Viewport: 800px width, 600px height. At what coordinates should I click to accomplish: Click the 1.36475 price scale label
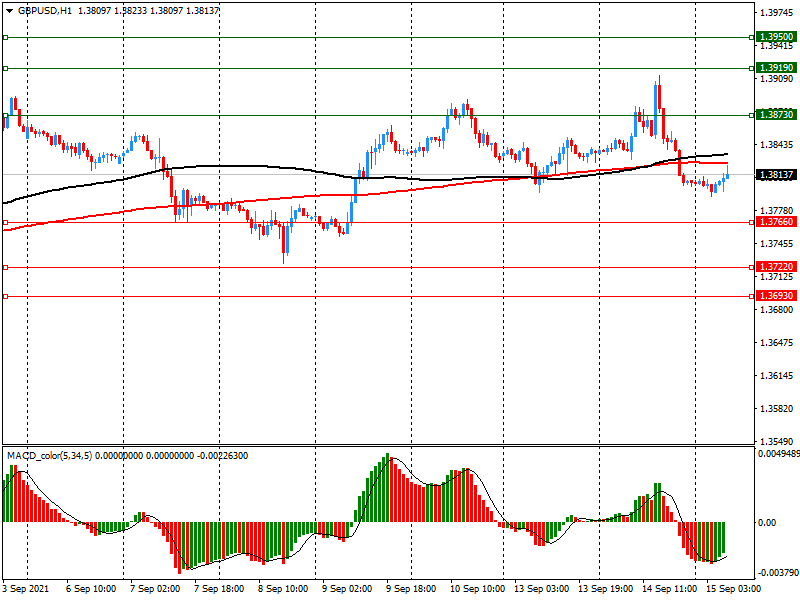coord(777,342)
